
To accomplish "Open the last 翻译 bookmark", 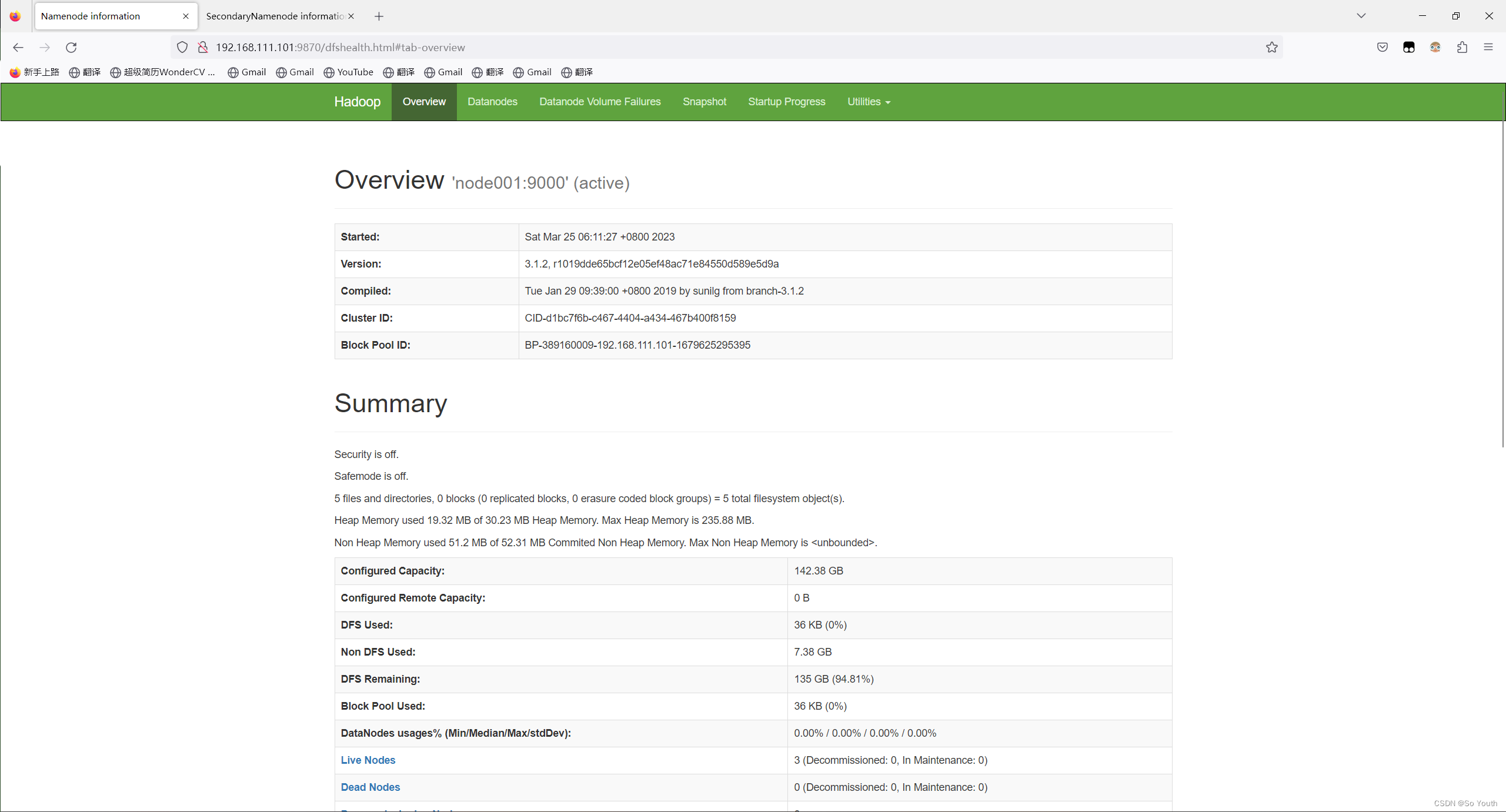I will tap(577, 72).
